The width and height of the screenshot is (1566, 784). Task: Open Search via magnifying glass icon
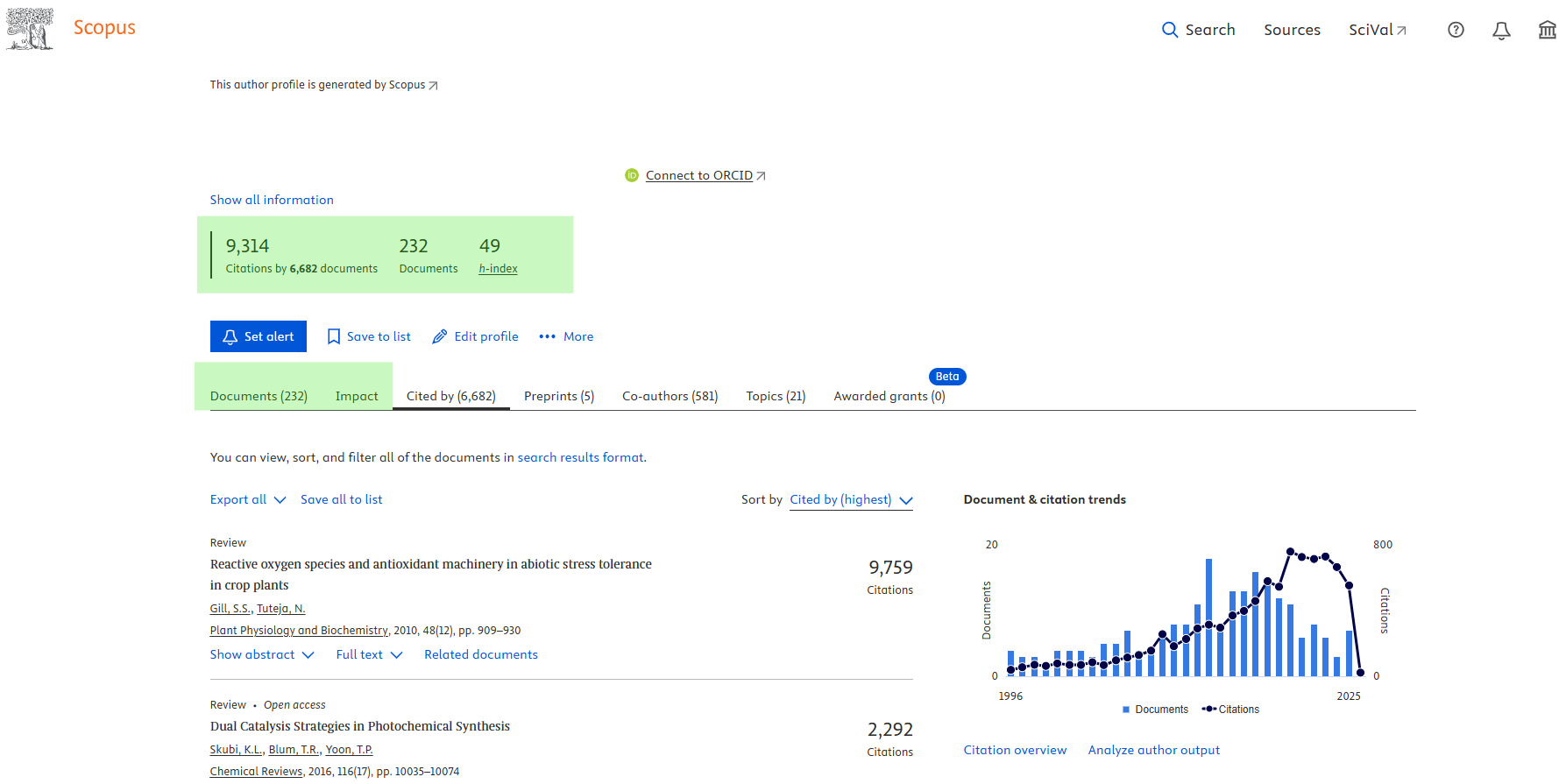pyautogui.click(x=1170, y=30)
